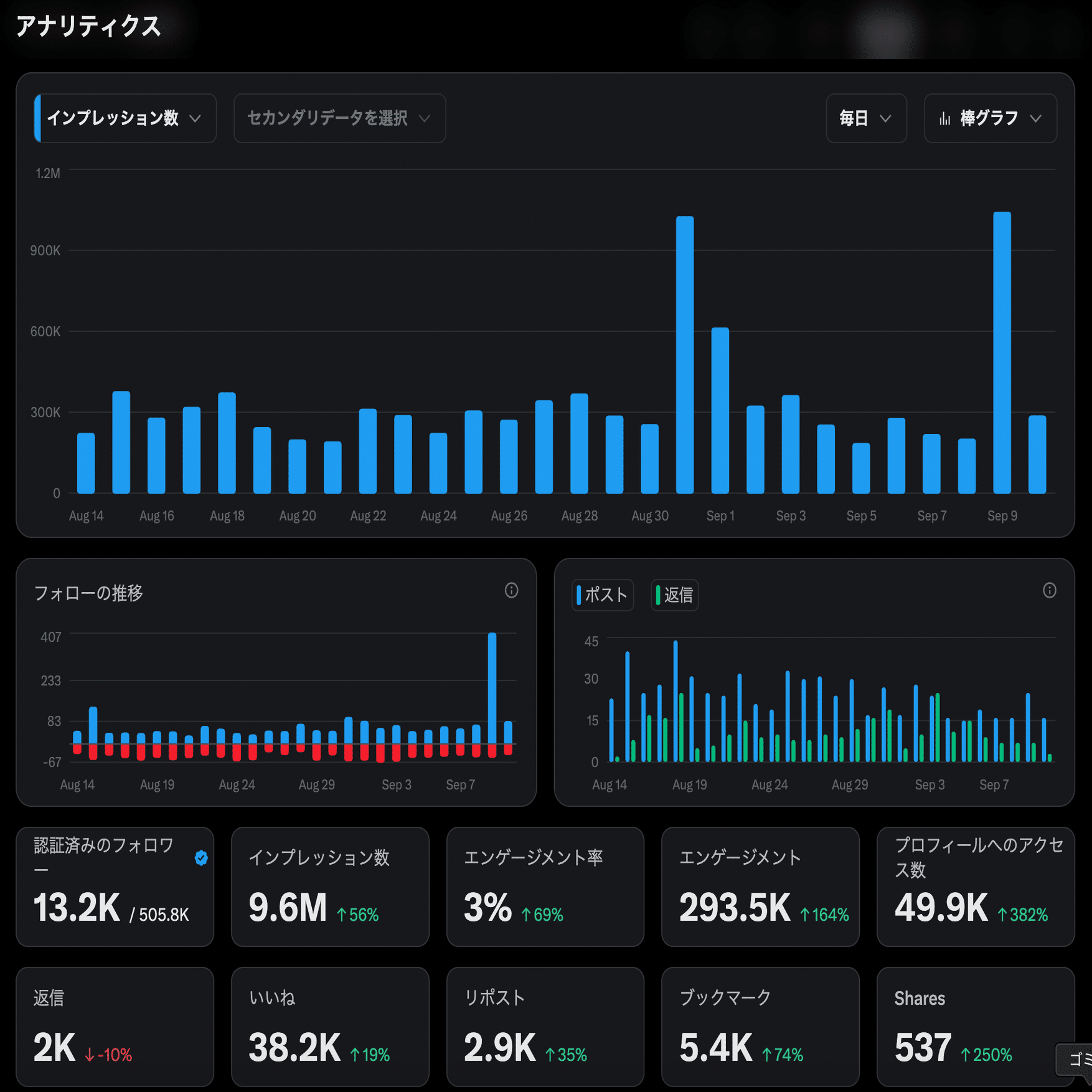Click the Aug 30 date label
This screenshot has width=1092, height=1092.
(x=650, y=516)
